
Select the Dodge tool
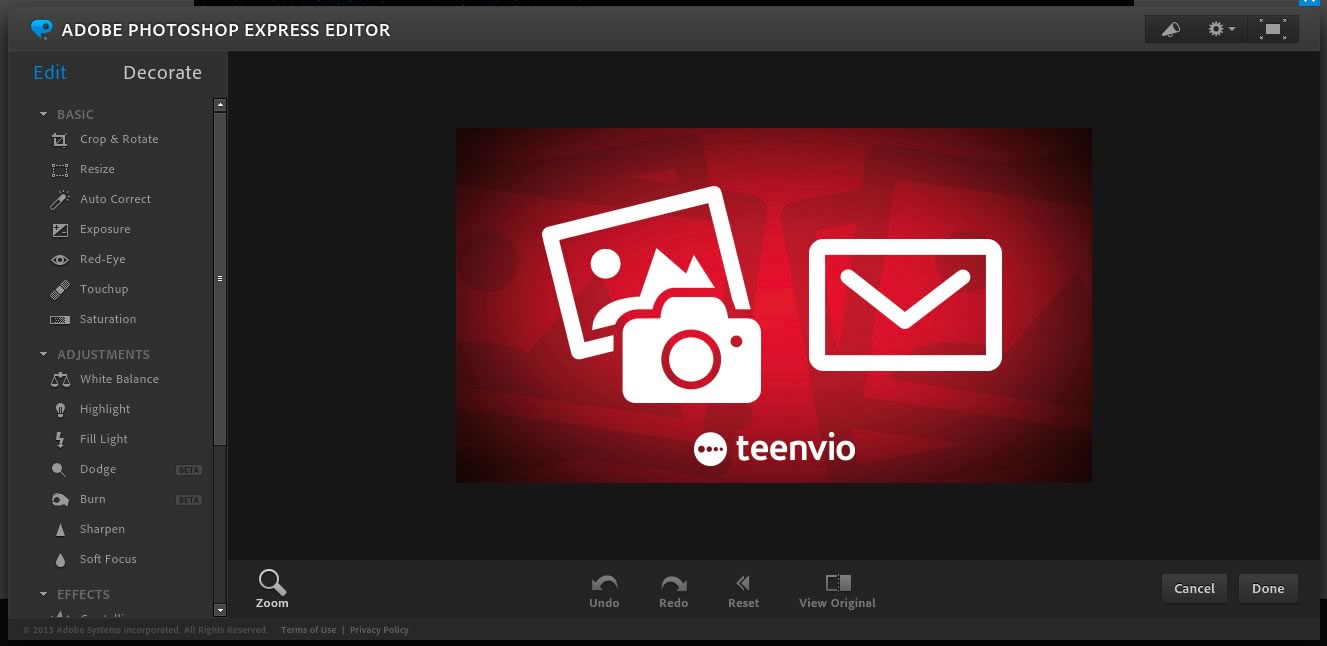click(97, 469)
